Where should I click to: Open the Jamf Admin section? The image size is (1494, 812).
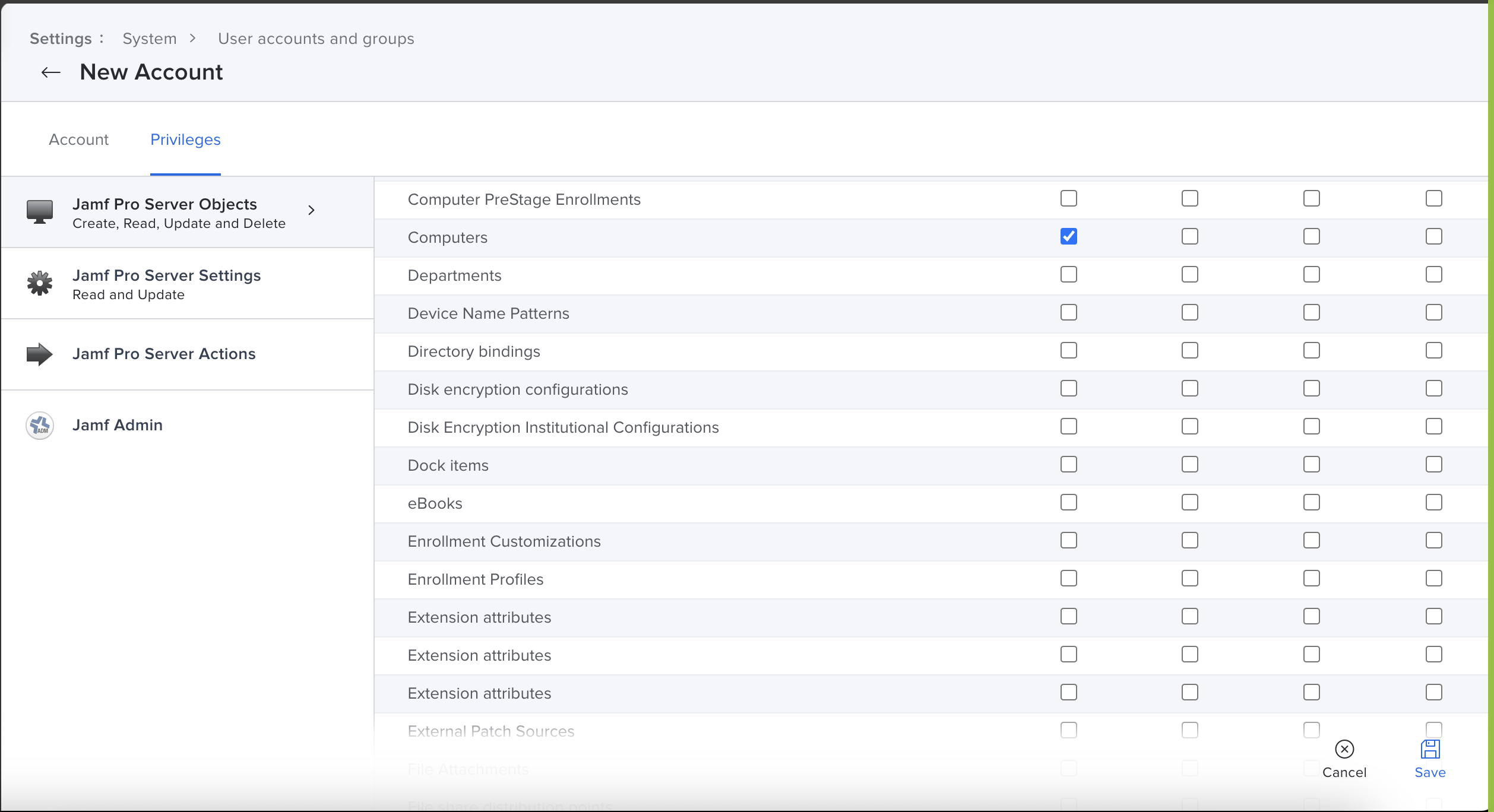[x=188, y=426]
